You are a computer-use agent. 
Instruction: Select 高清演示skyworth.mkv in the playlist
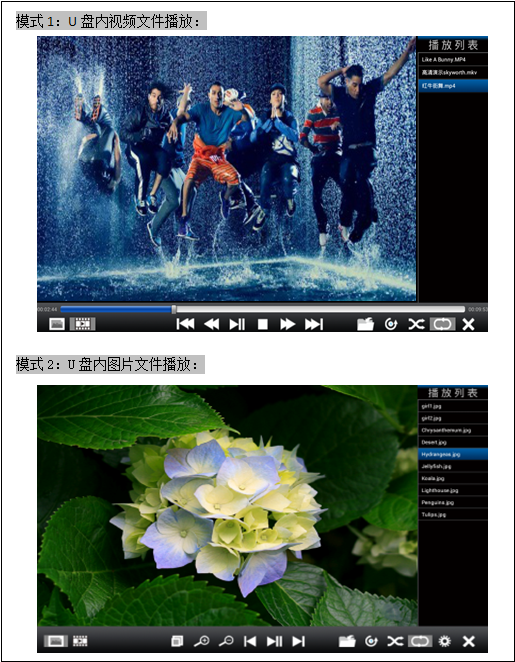pyautogui.click(x=453, y=73)
